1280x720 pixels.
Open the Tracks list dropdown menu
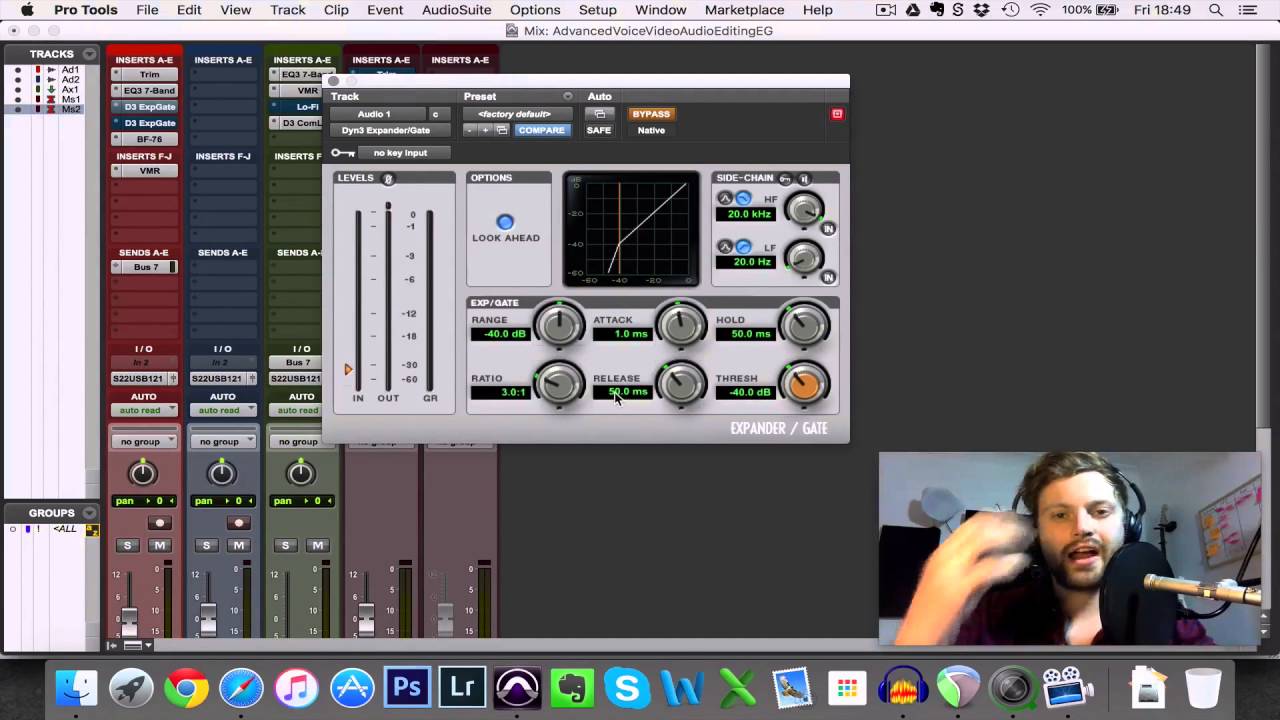pyautogui.click(x=90, y=54)
